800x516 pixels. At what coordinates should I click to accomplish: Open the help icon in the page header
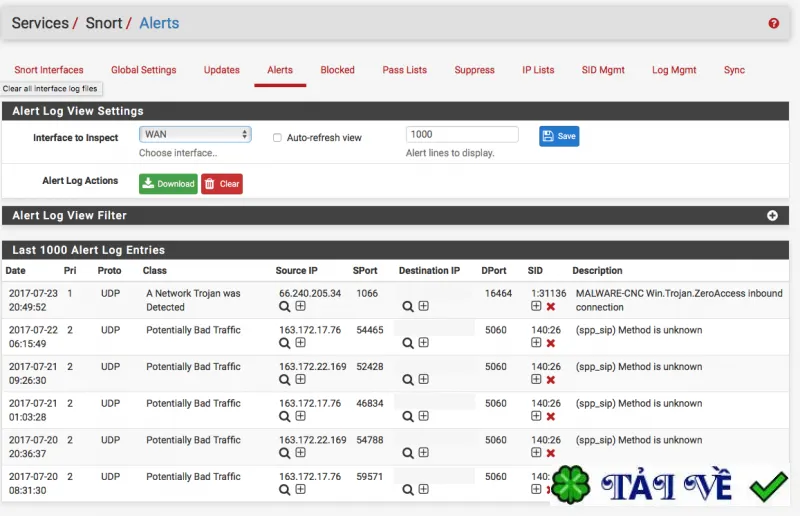(773, 23)
